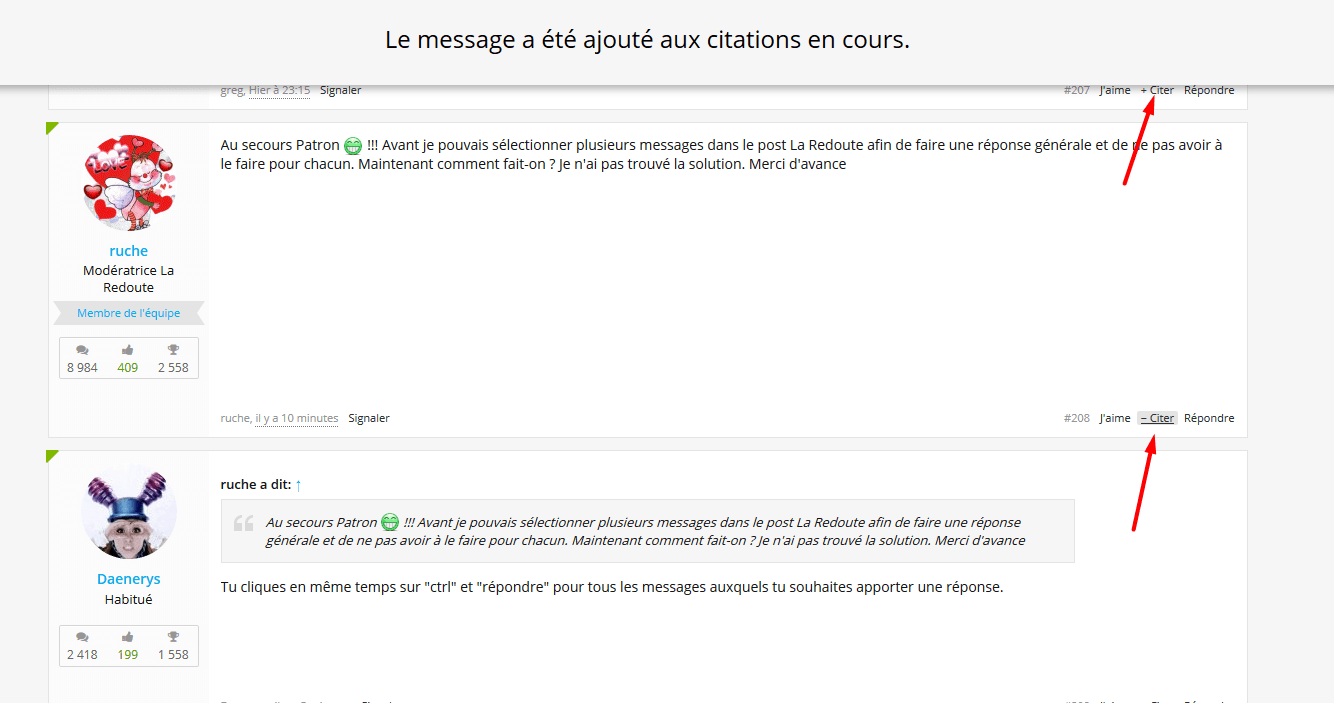Click the trophy icon in ruche's stats
1334x703 pixels.
173,350
